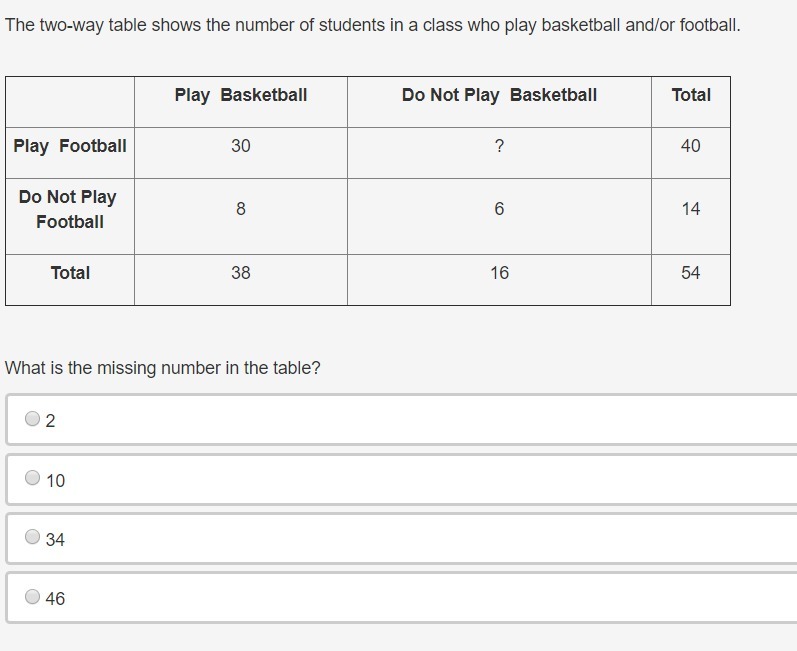Viewport: 797px width, 651px height.
Task: Click the bottom "Total" row label
Action: tap(70, 273)
